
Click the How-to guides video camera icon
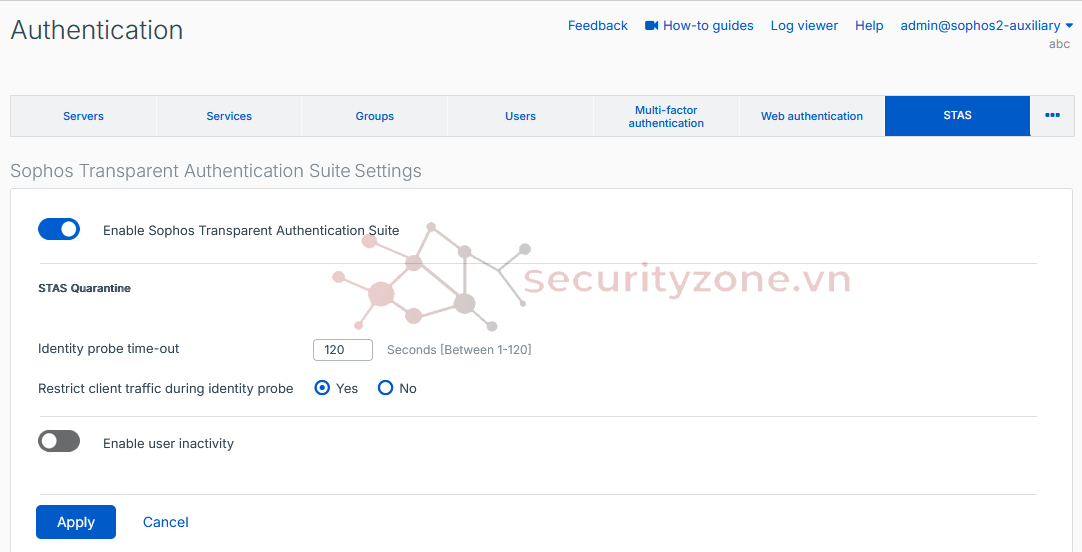coord(652,26)
